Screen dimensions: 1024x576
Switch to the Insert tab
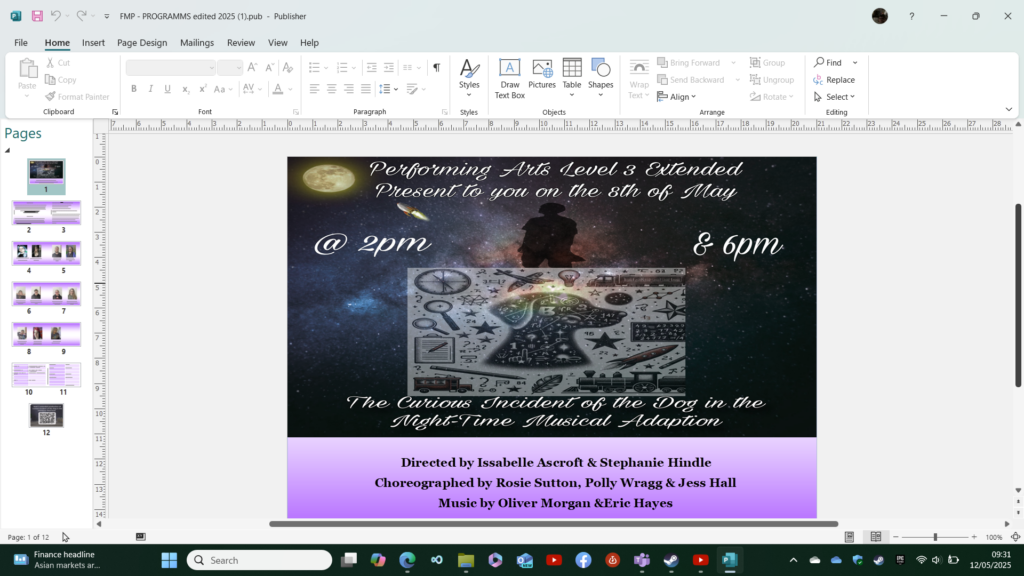tap(93, 42)
